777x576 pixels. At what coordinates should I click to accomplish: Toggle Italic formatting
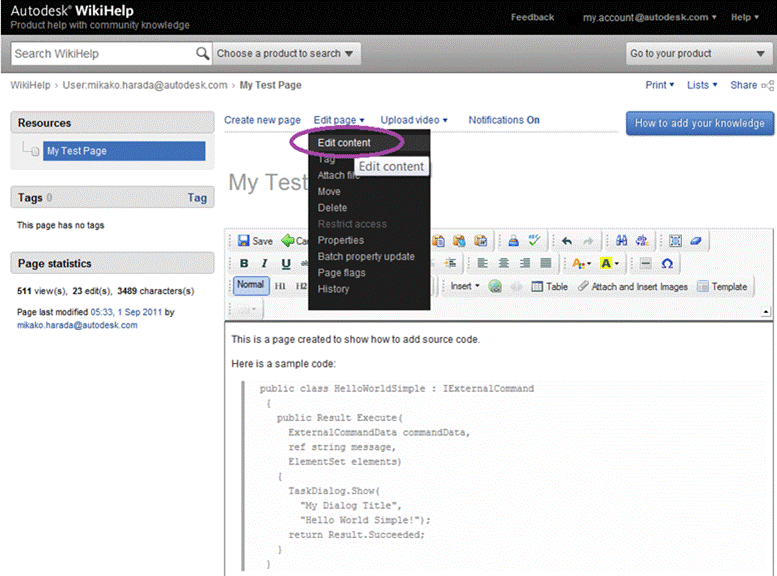click(x=265, y=263)
